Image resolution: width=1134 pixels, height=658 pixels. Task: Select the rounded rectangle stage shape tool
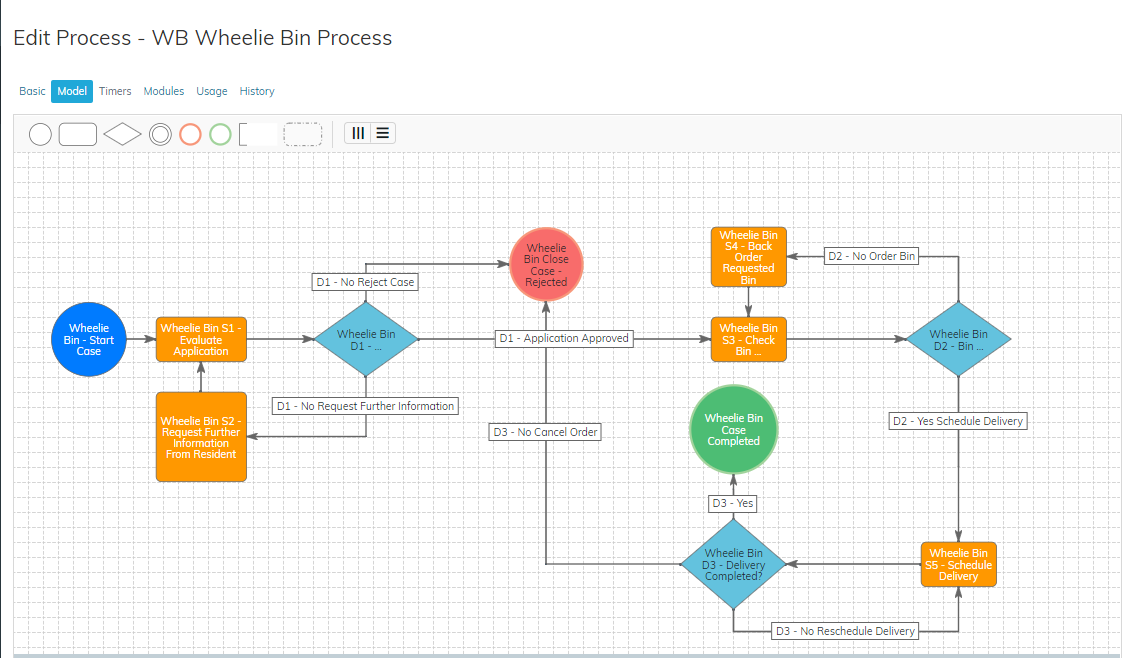tap(78, 134)
